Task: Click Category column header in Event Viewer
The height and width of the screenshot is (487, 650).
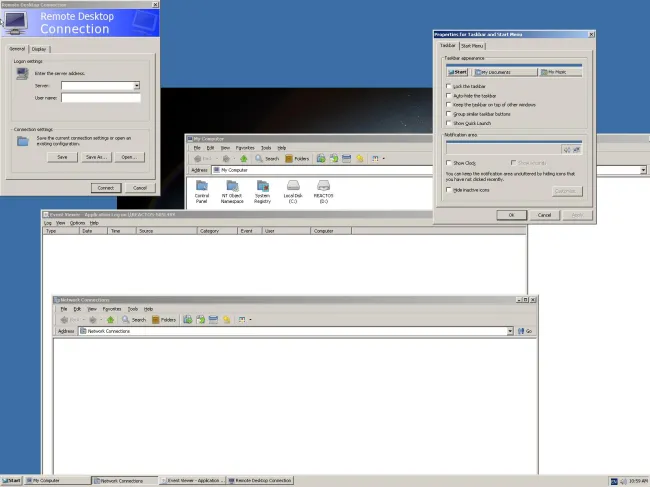Action: click(x=217, y=231)
